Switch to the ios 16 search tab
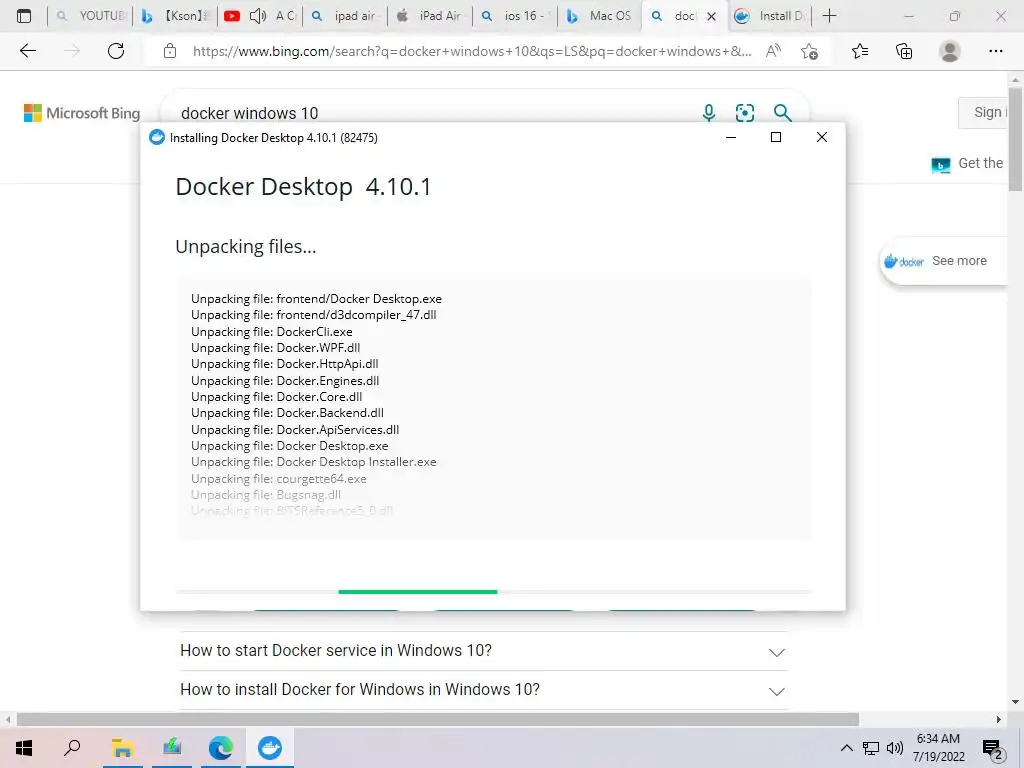 (x=515, y=16)
